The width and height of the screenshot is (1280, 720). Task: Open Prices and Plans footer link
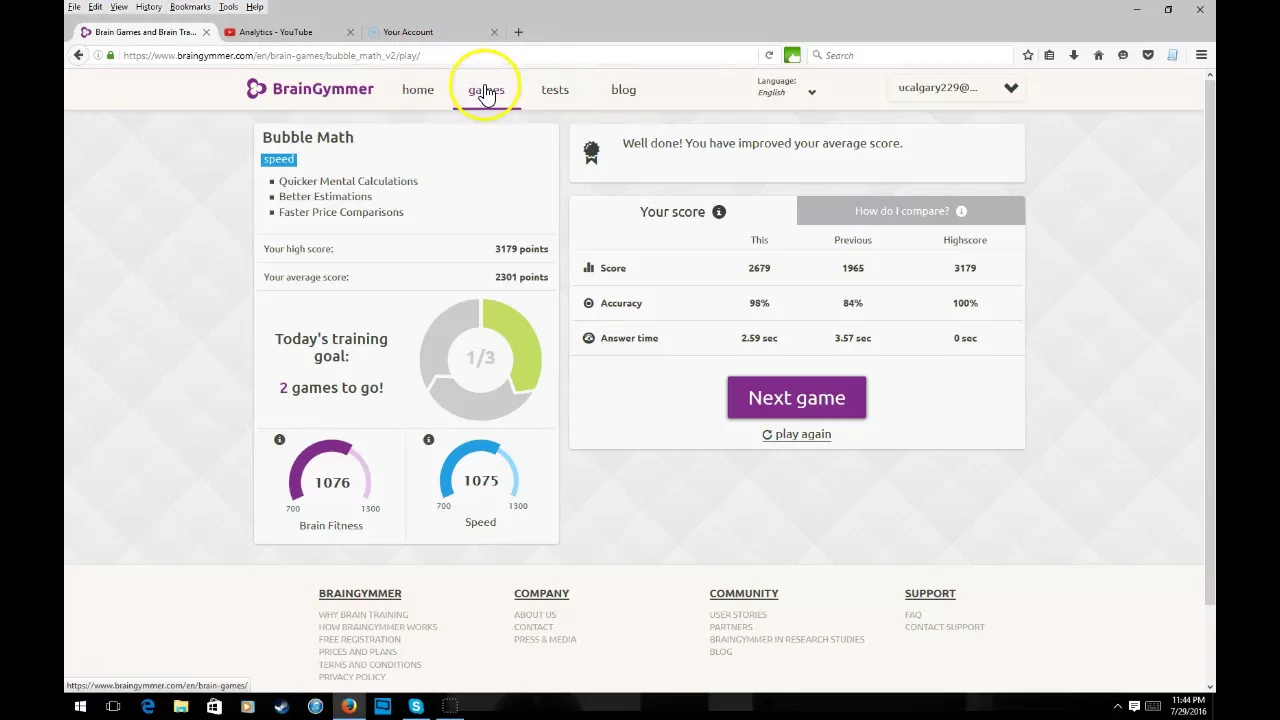click(357, 652)
